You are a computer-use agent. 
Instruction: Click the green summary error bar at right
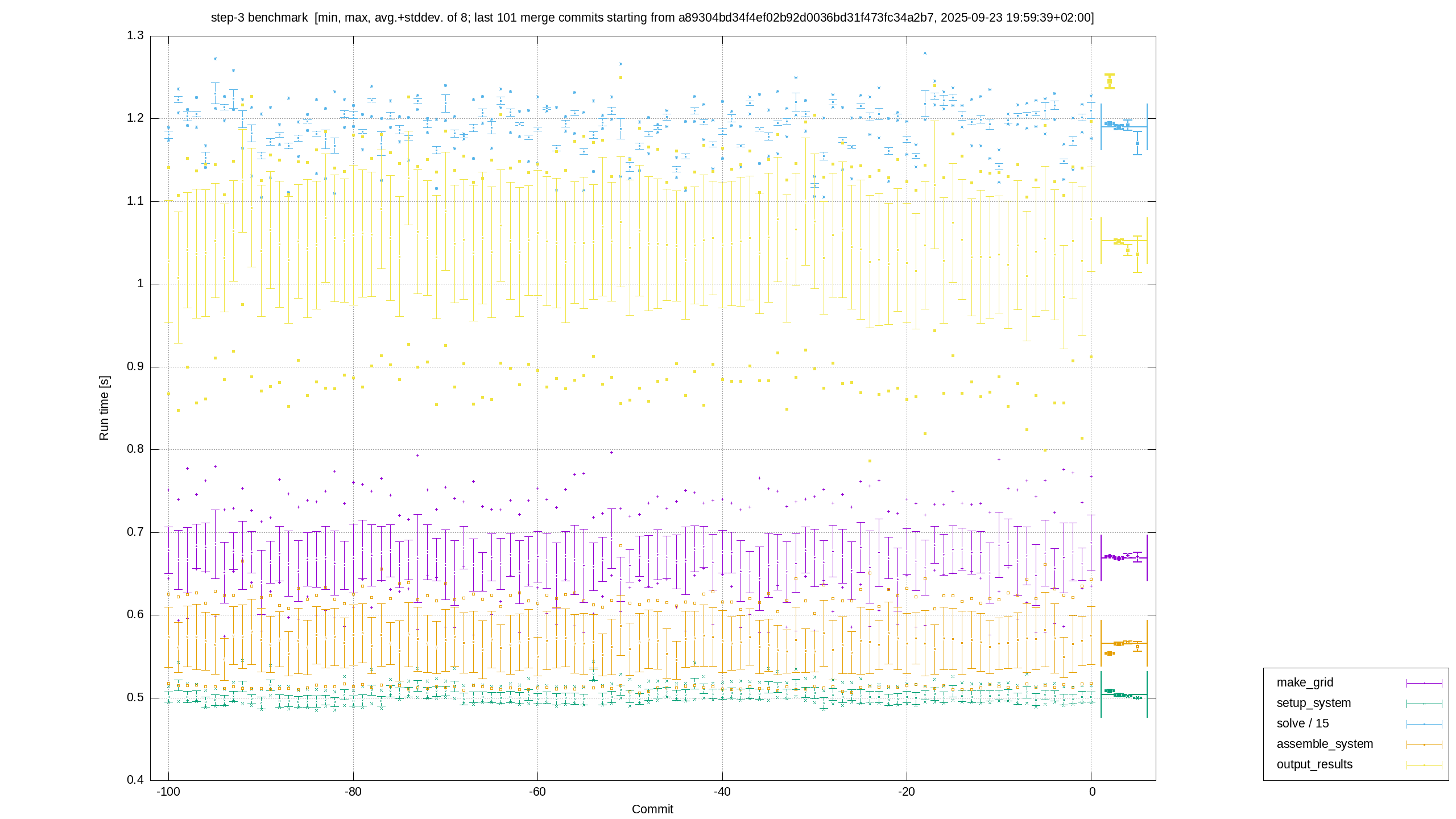click(x=1124, y=694)
